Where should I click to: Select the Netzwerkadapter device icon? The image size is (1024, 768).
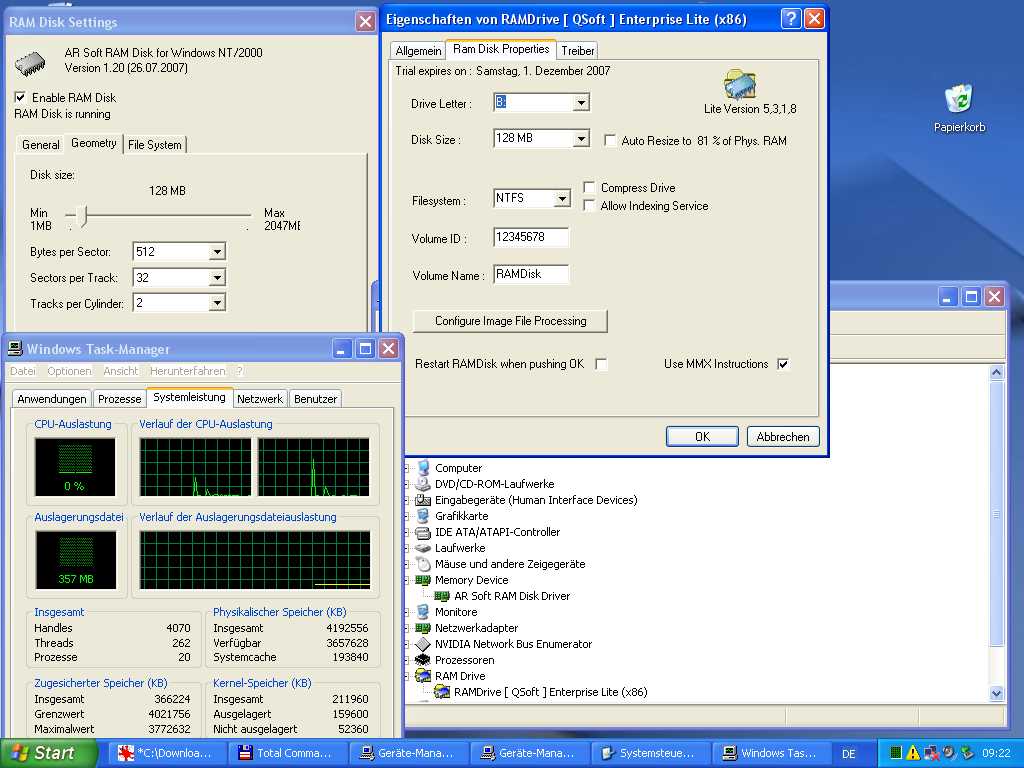[423, 628]
